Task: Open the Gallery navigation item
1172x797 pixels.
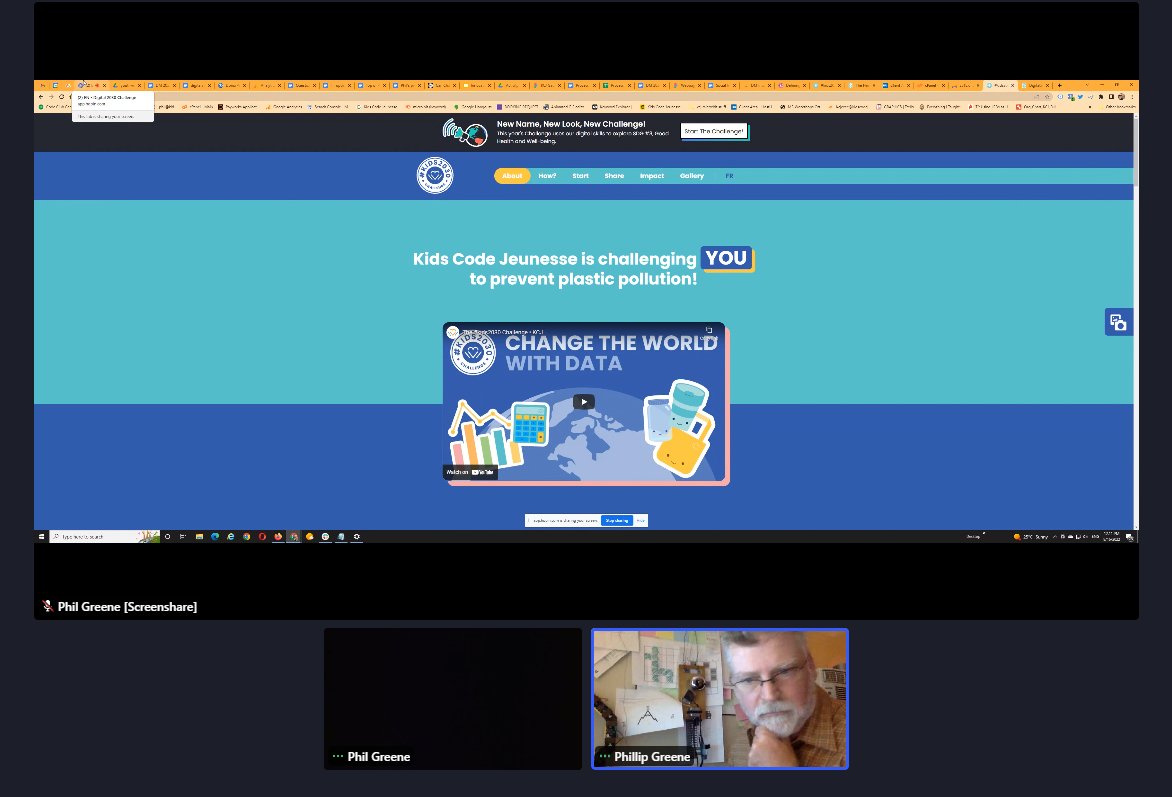Action: 691,176
